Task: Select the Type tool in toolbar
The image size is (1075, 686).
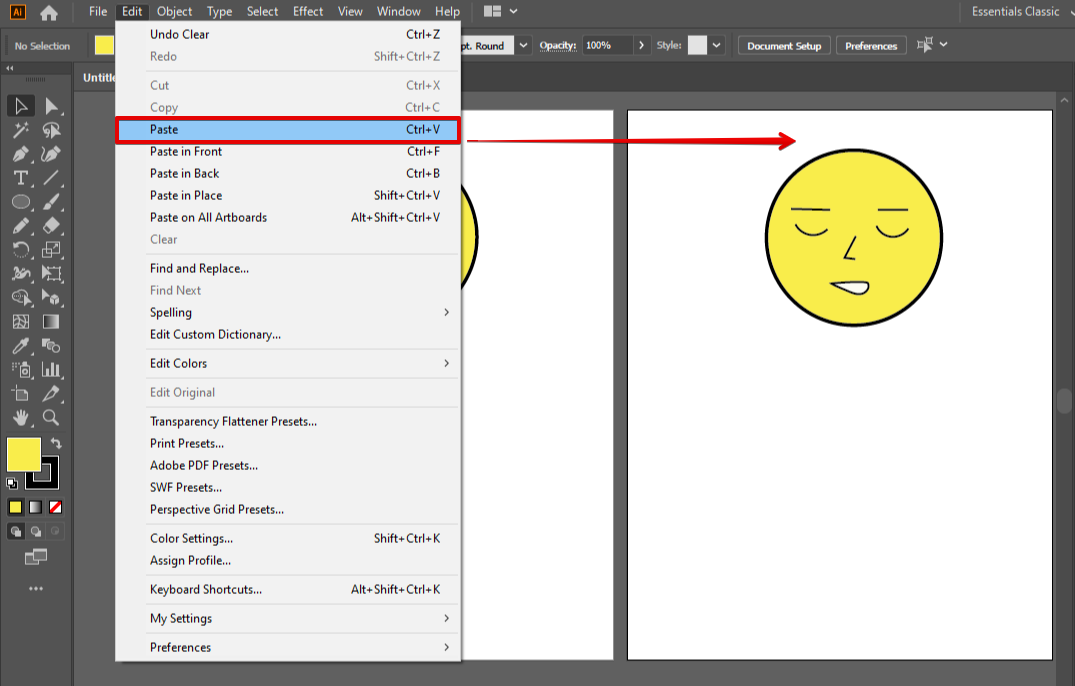Action: [x=20, y=178]
